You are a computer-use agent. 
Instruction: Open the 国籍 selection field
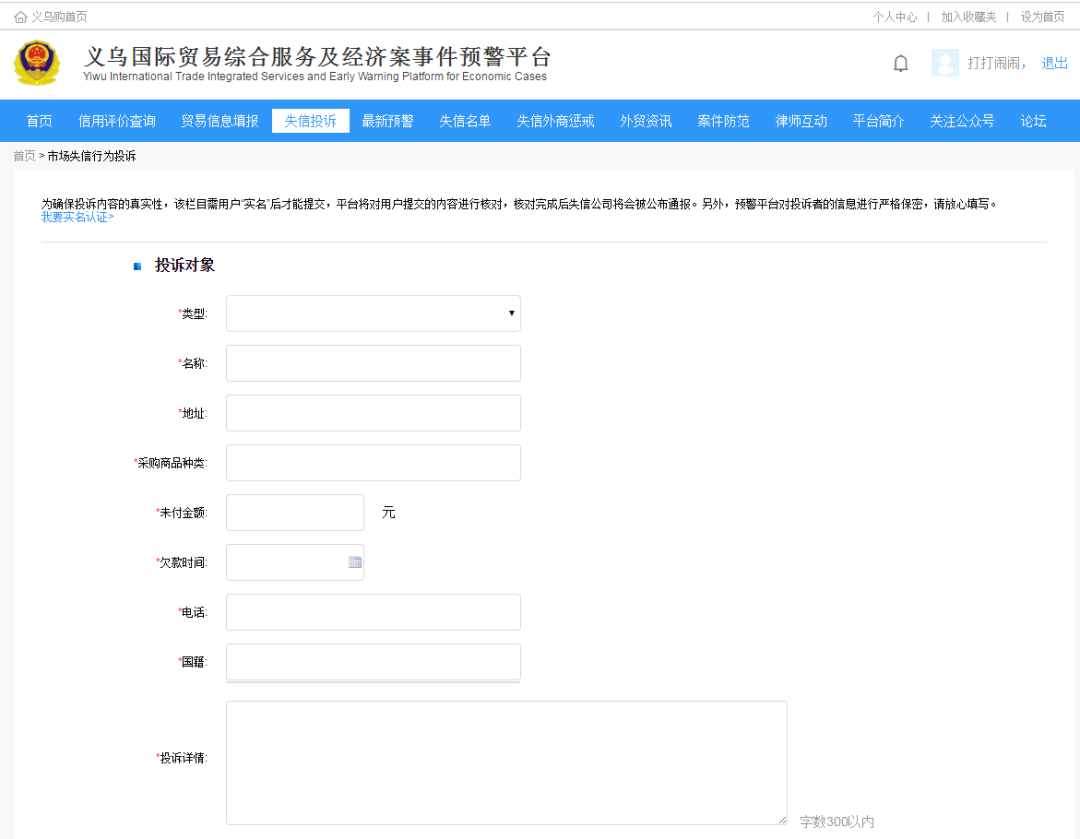click(373, 662)
